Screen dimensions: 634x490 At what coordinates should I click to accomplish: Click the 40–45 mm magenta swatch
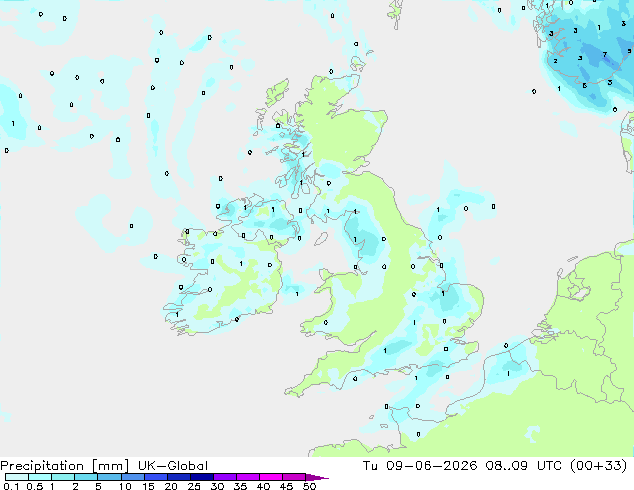point(271,477)
